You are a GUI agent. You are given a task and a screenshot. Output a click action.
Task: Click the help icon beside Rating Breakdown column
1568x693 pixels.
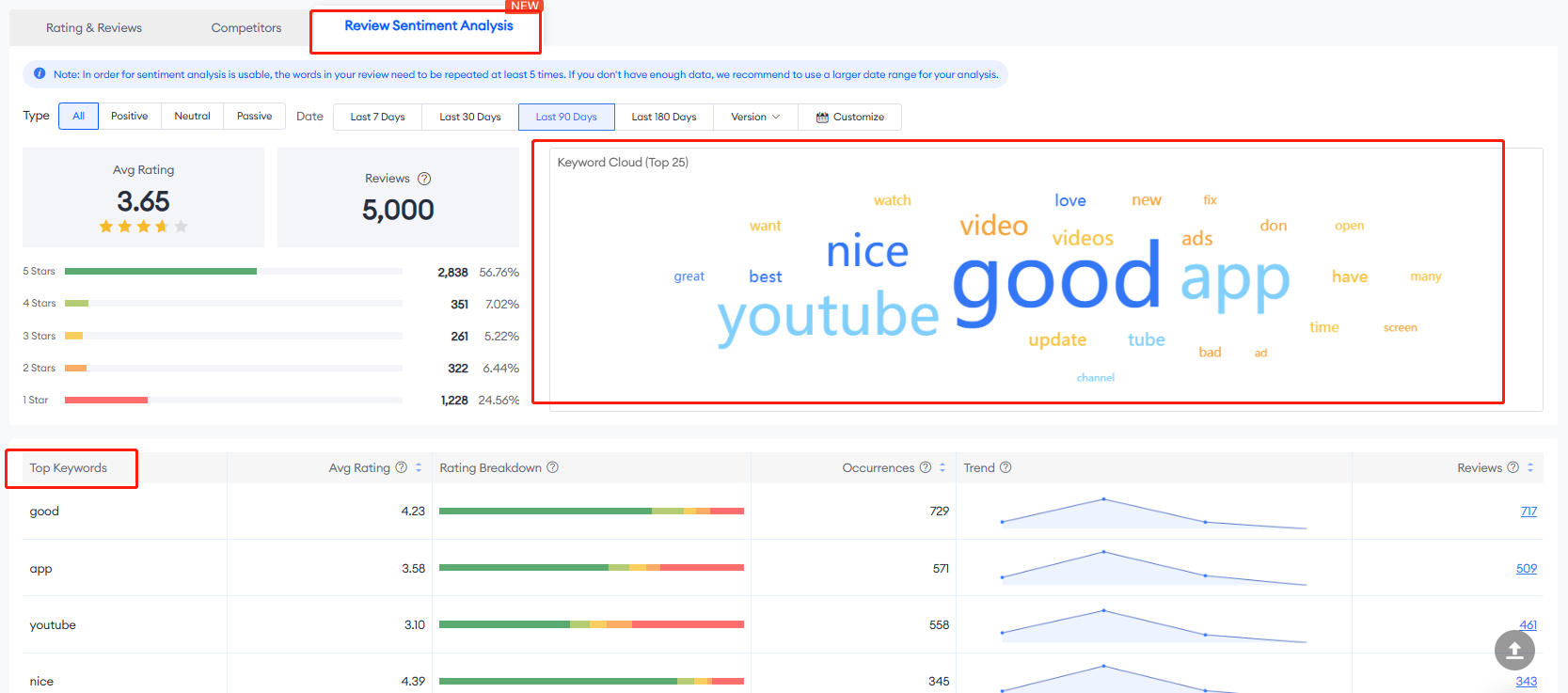point(553,467)
